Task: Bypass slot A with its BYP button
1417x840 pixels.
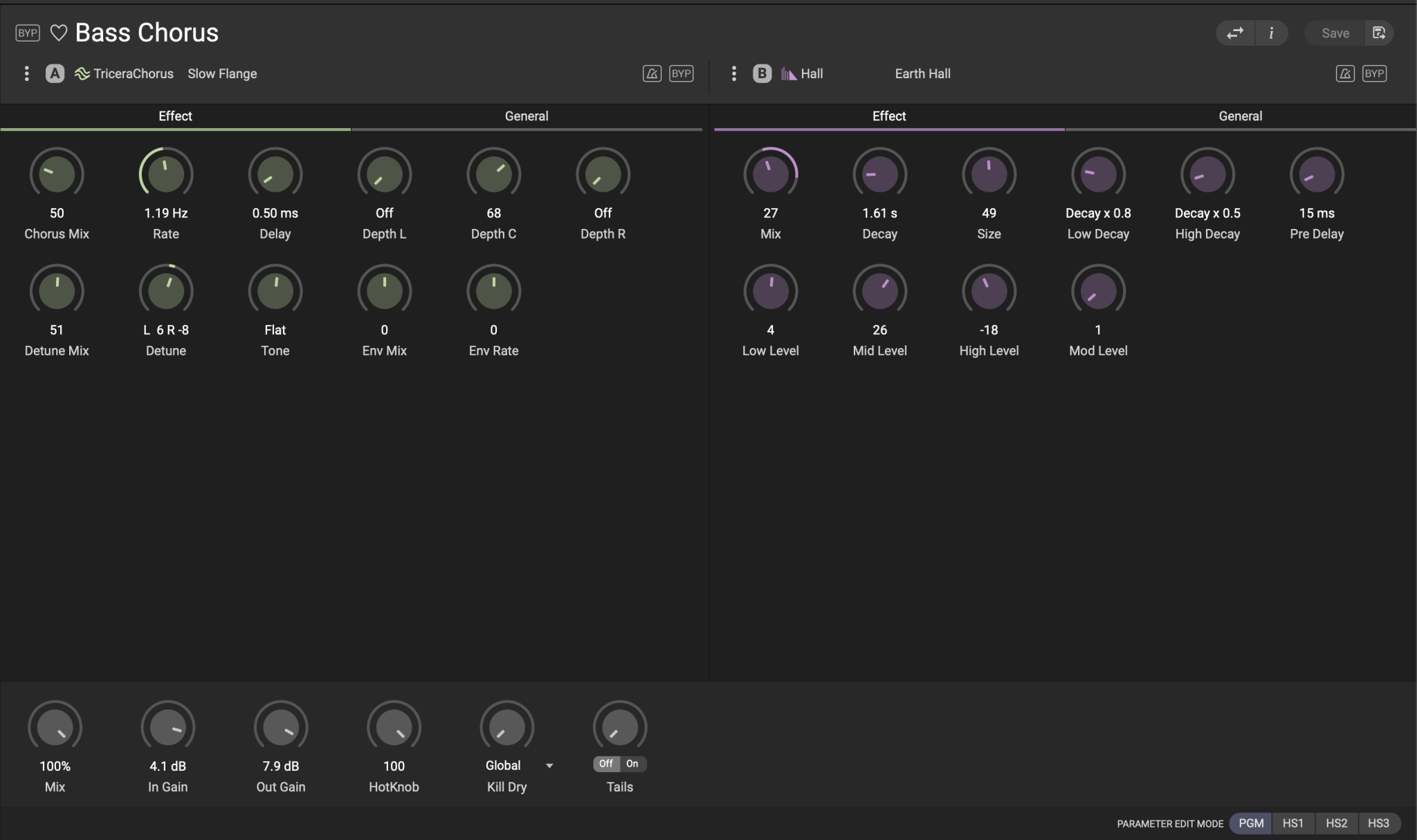Action: pyautogui.click(x=682, y=73)
